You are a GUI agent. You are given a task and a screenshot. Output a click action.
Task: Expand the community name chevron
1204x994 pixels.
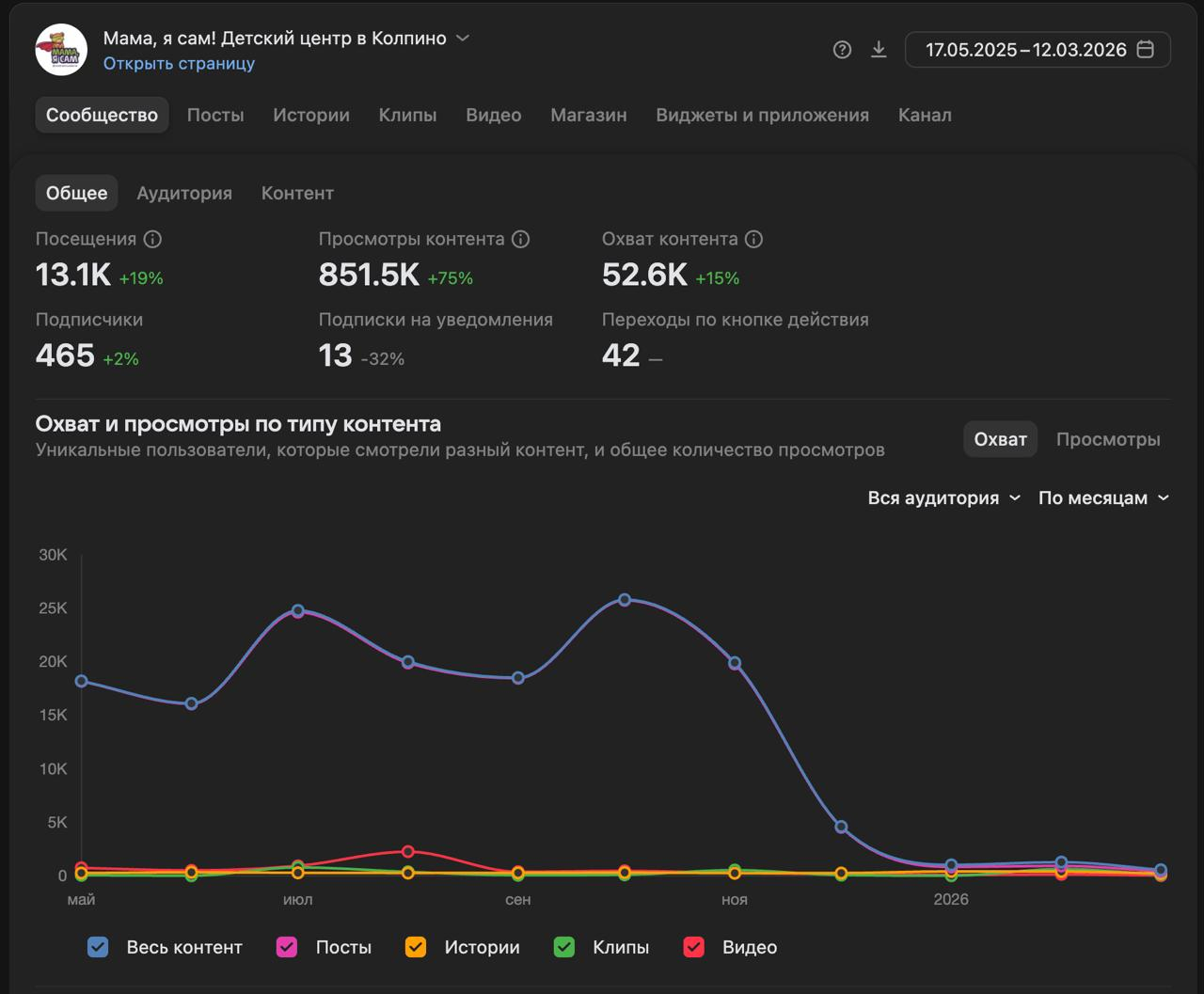pyautogui.click(x=463, y=39)
